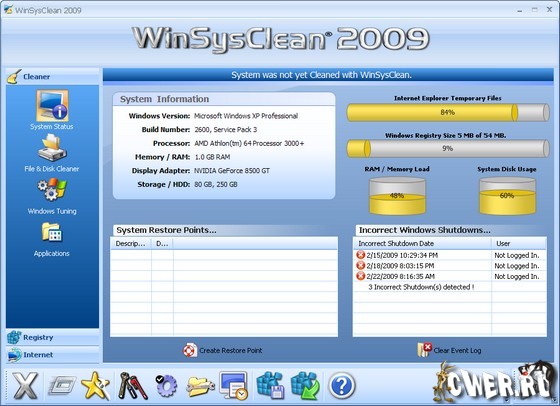Click the blue gear with checkmark icon

point(166,386)
